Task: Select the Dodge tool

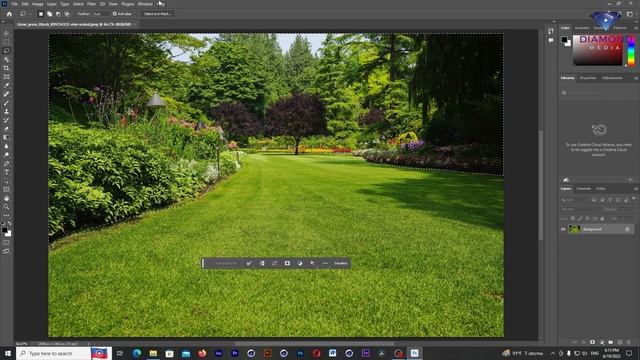Action: tap(6, 155)
